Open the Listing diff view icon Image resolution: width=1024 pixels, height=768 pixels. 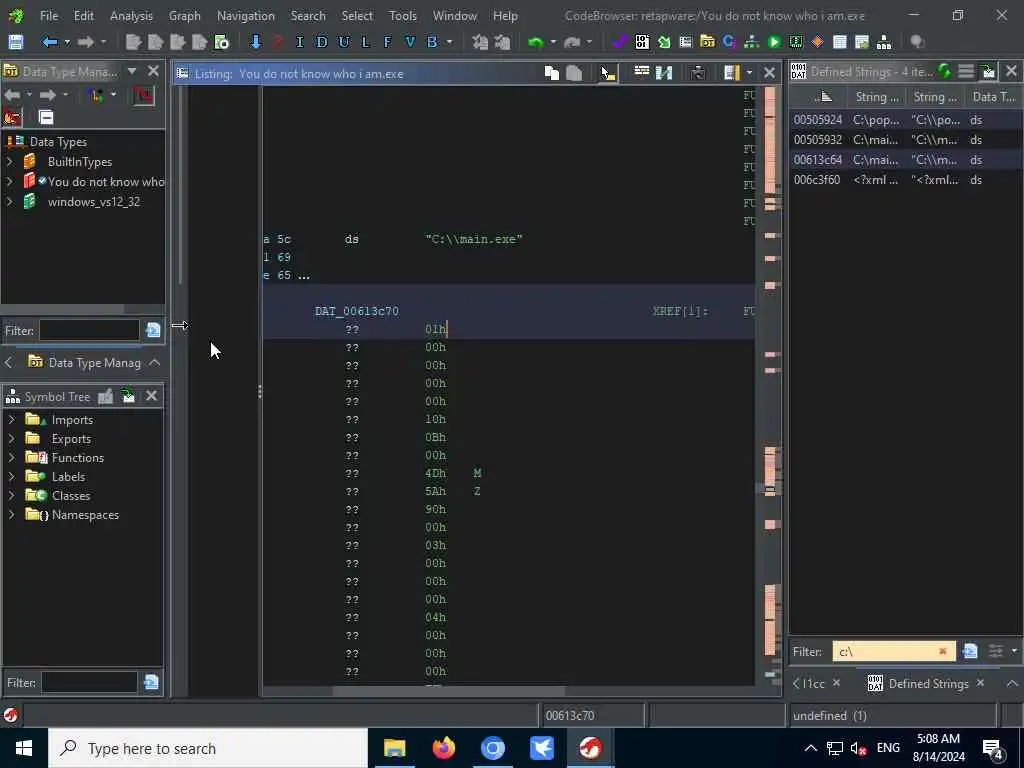click(664, 72)
